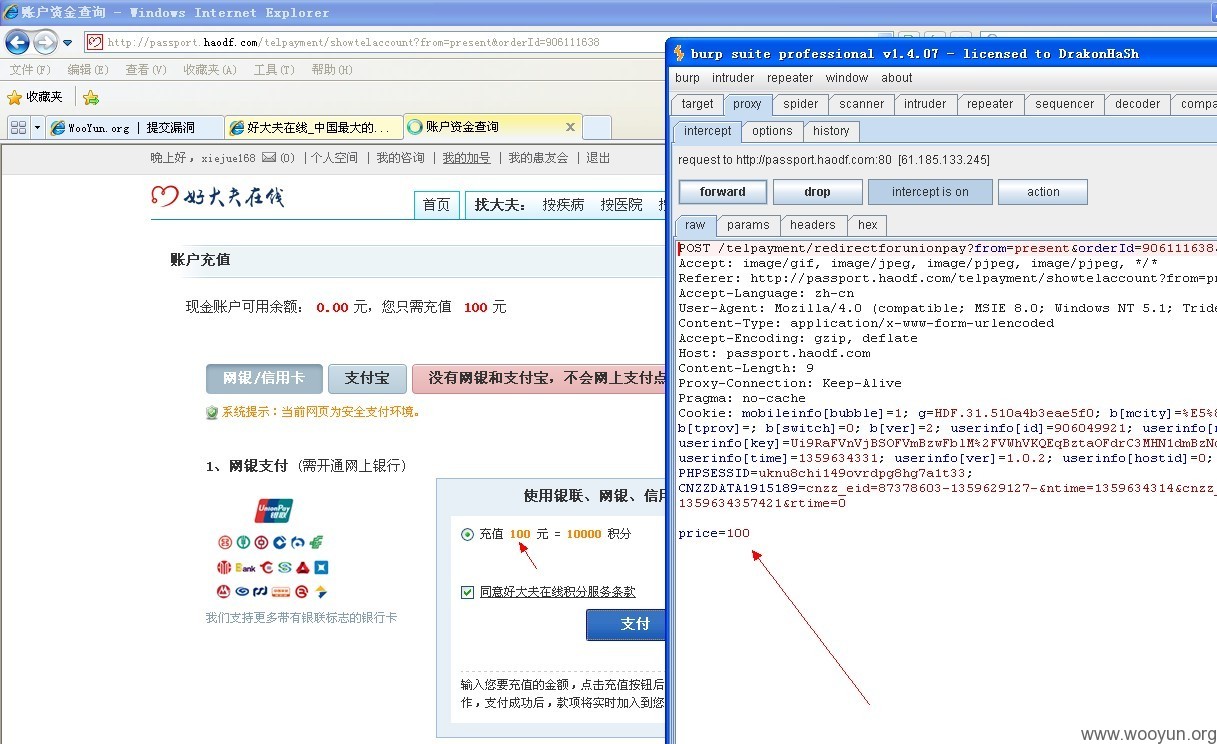
Task: Open the action button menu
Action: pyautogui.click(x=1043, y=192)
